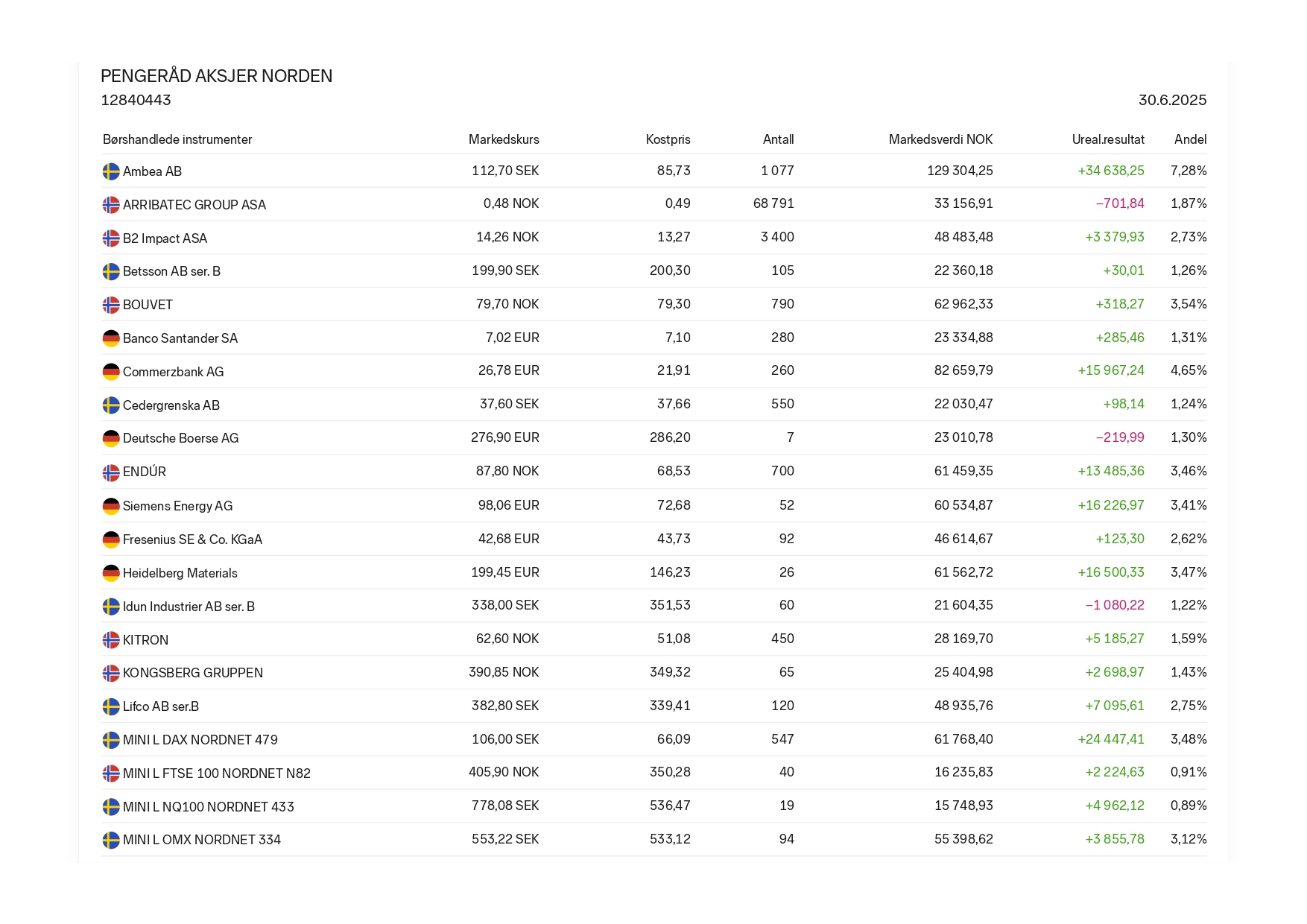Click the German flag icon beside Banco Santander SA

click(111, 338)
